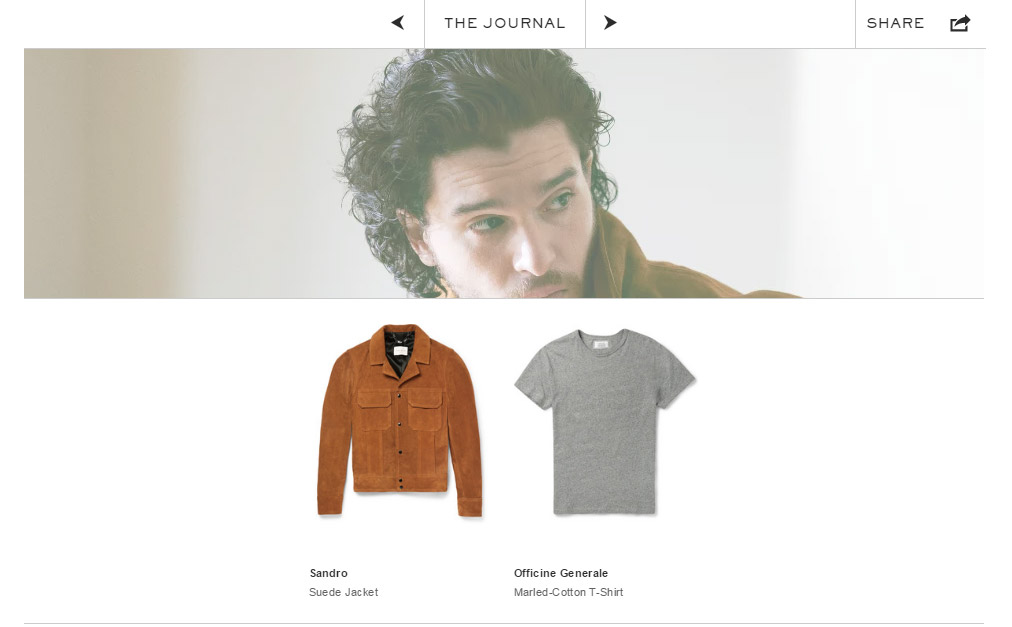Viewport: 1012px width, 627px height.
Task: Open the Marled-Cotton T-Shirt product link
Action: point(569,592)
